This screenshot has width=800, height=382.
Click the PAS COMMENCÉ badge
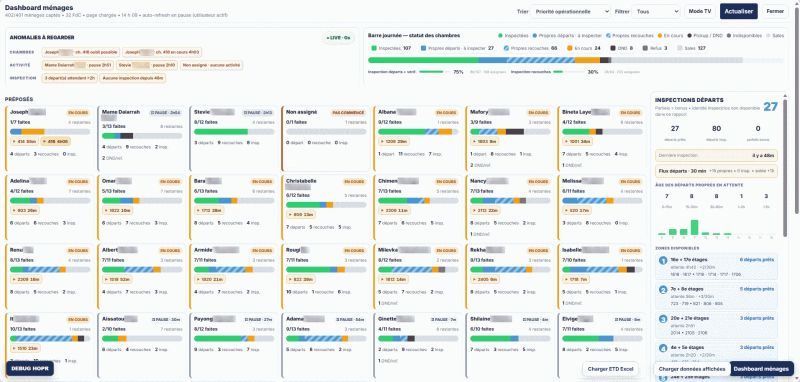(348, 112)
